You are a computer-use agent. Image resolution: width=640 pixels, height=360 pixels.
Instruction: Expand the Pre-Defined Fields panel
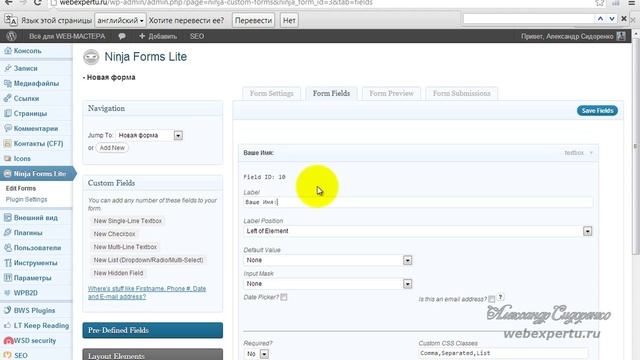point(153,330)
